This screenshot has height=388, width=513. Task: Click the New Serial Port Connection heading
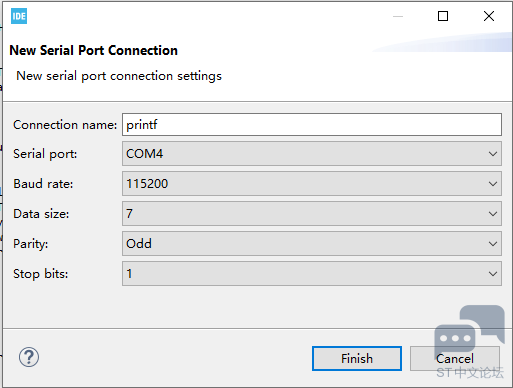[x=94, y=50]
